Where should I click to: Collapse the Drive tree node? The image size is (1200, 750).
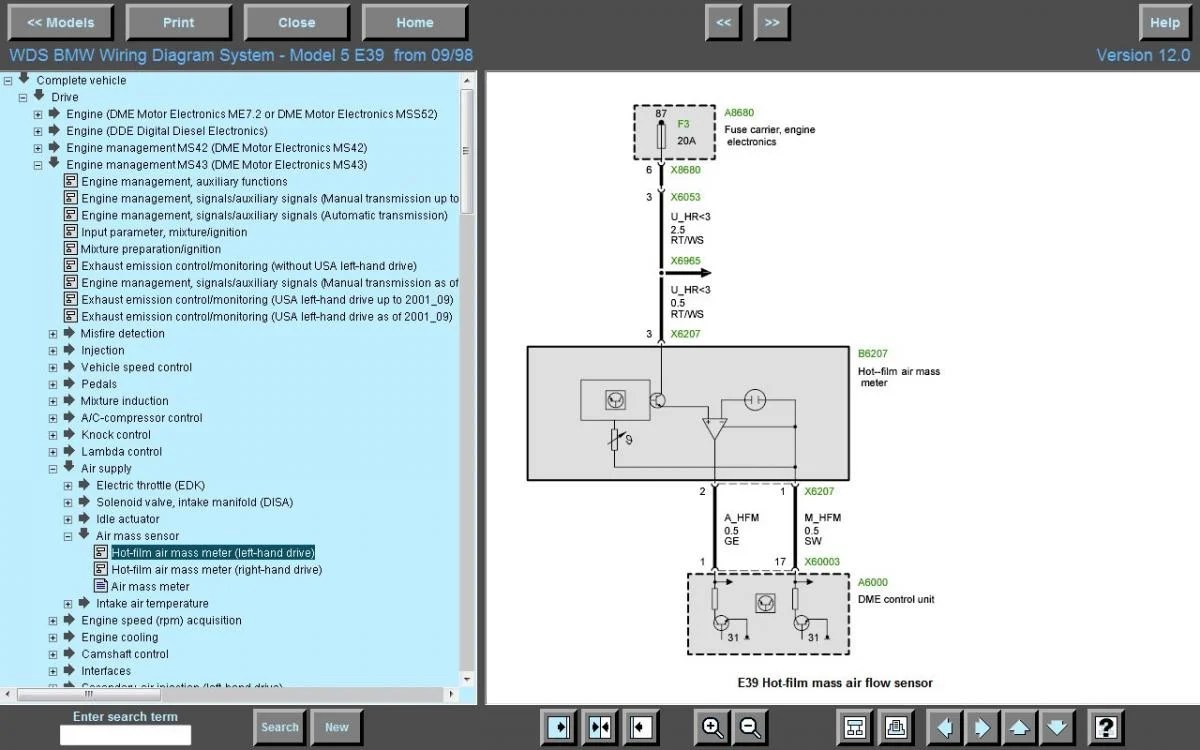(23, 97)
